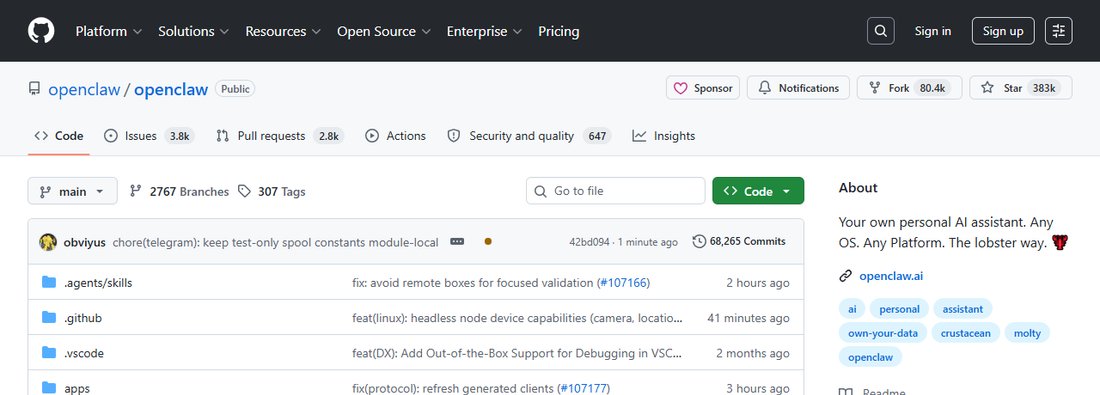Open the openclaw.ai website link

pos(891,276)
